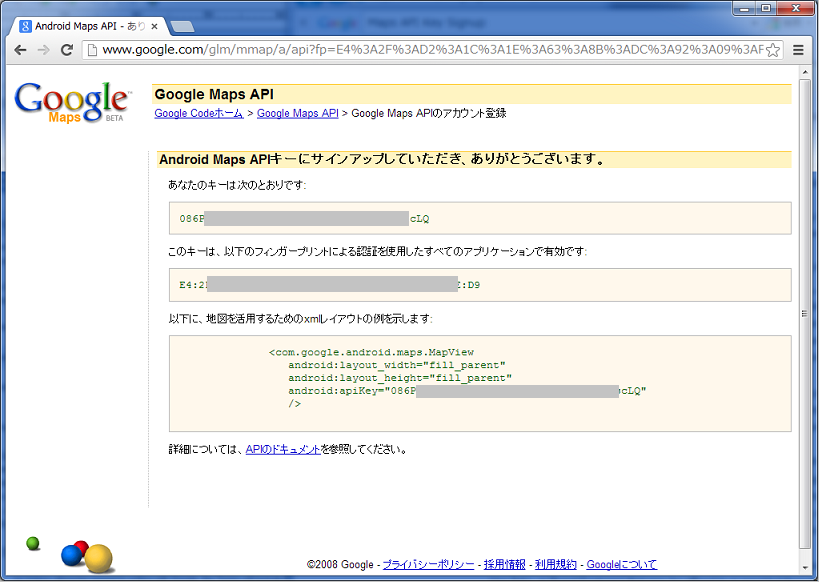The width and height of the screenshot is (819, 582).
Task: Click the android:layout_width code line
Action: click(397, 365)
